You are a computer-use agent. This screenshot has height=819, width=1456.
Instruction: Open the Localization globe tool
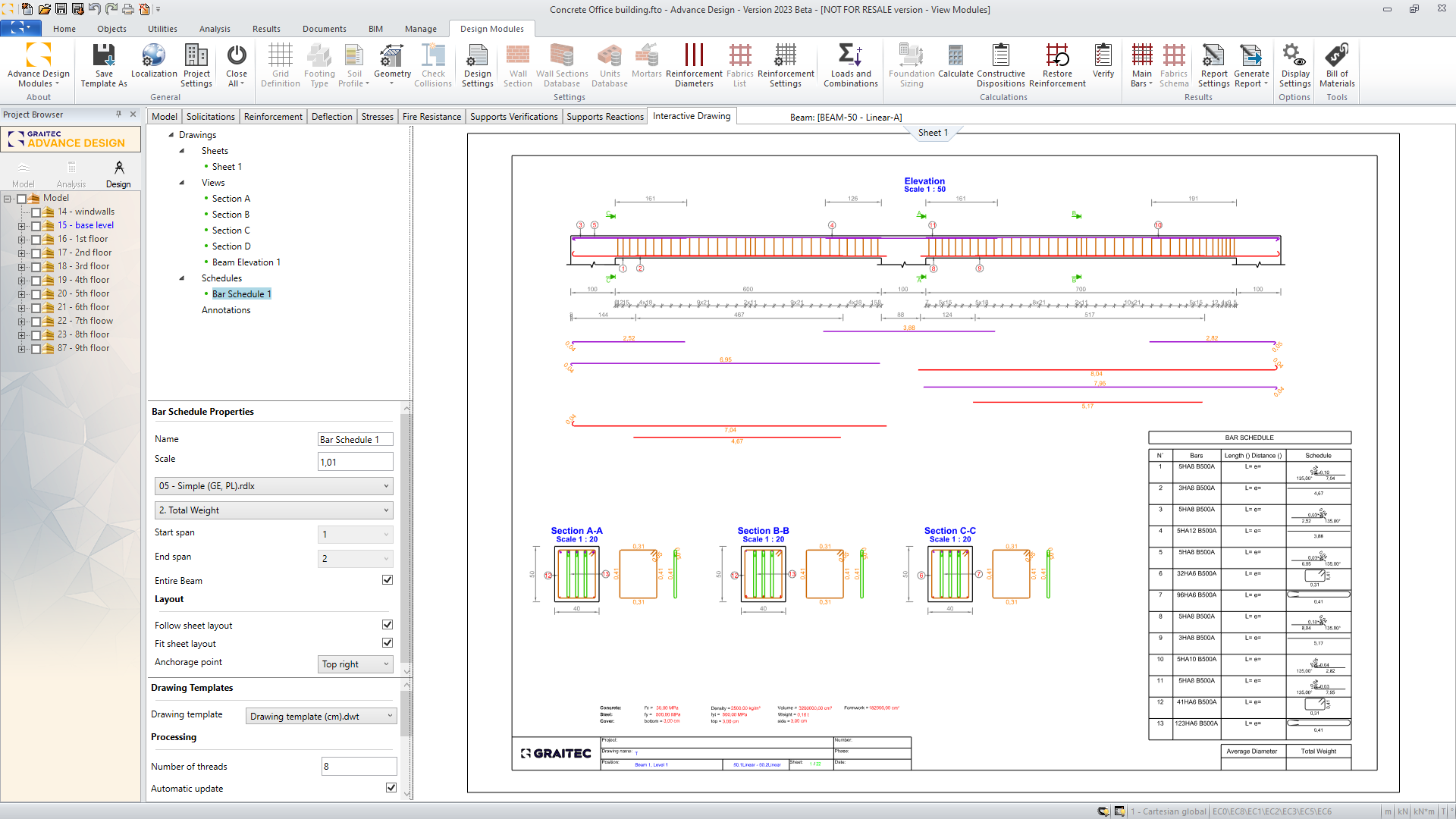[x=154, y=61]
